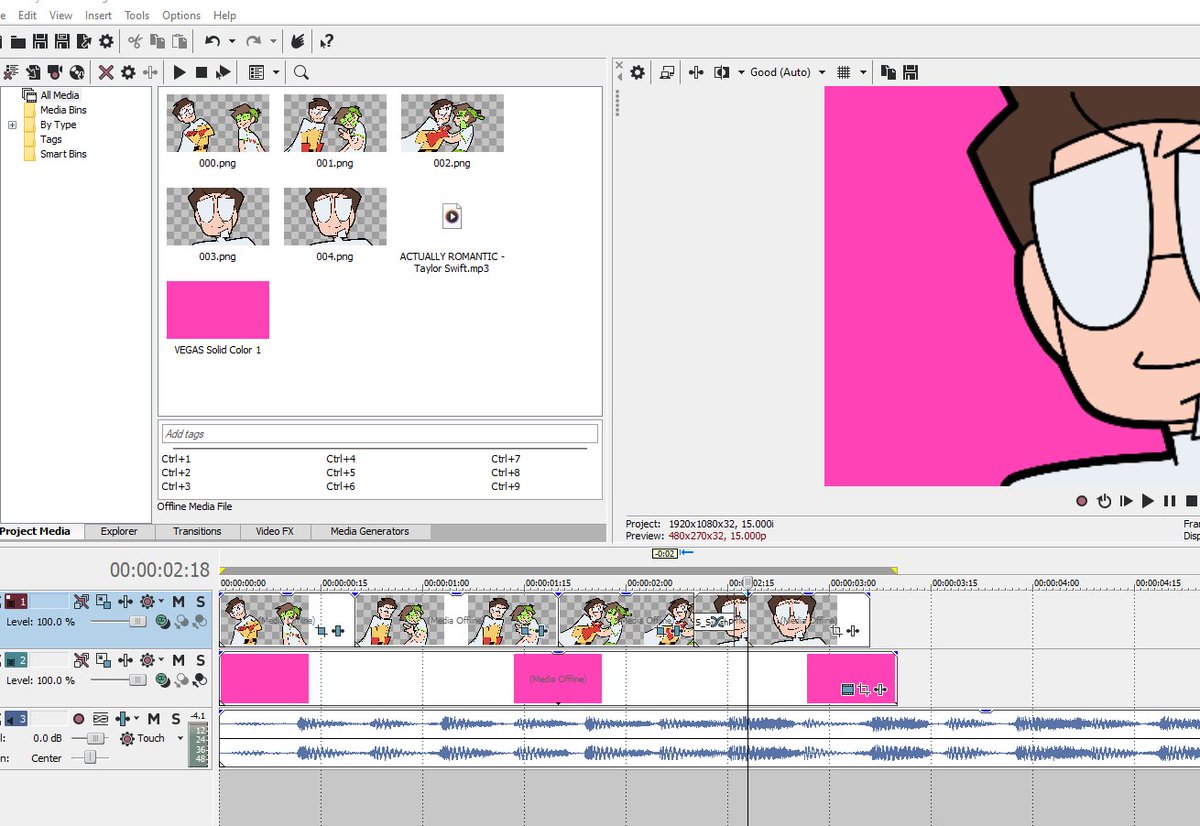The image size is (1200, 826).
Task: Open the Insert menu
Action: click(x=98, y=15)
